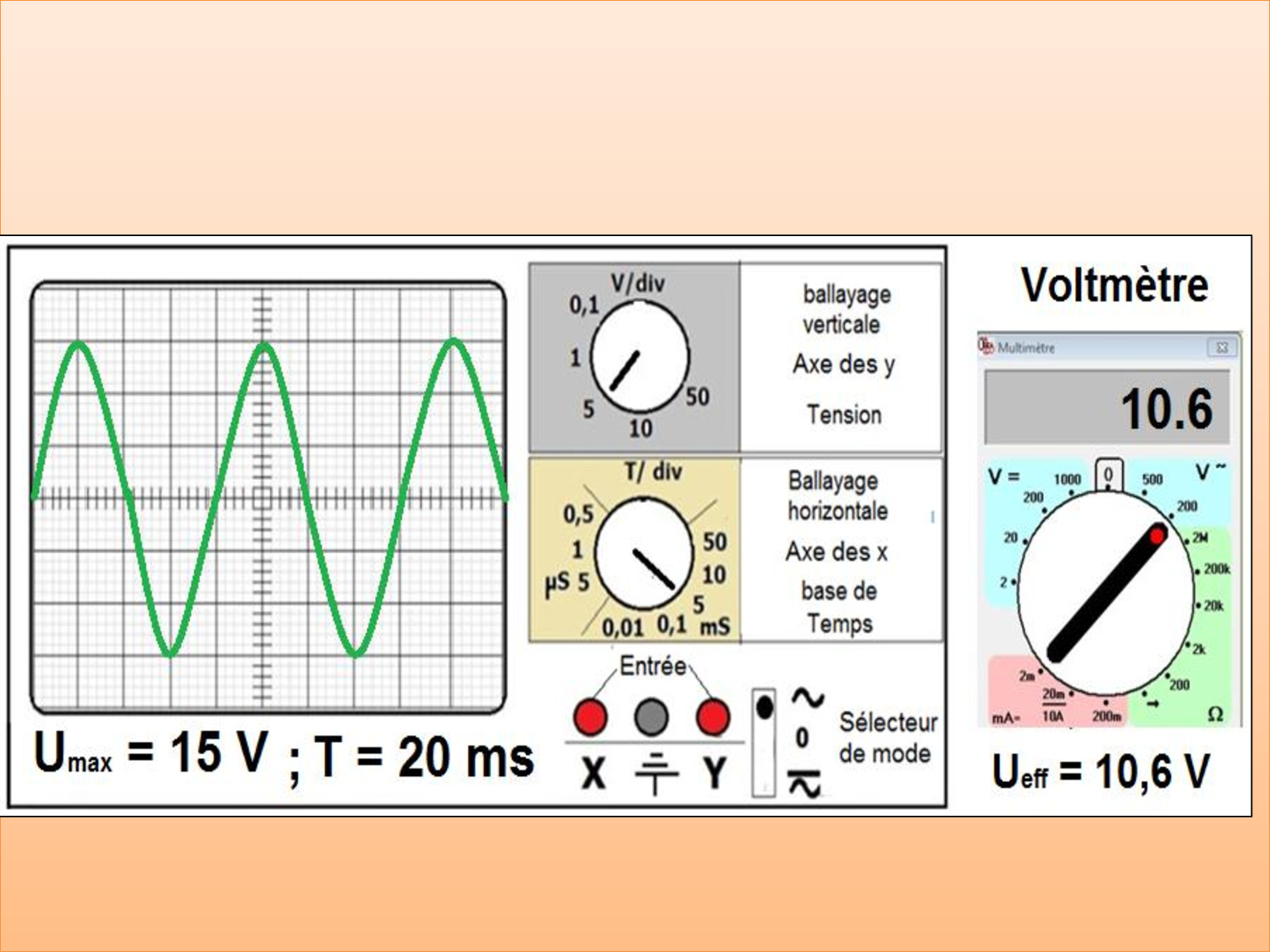
Task: Click the red X input terminal
Action: tap(590, 717)
